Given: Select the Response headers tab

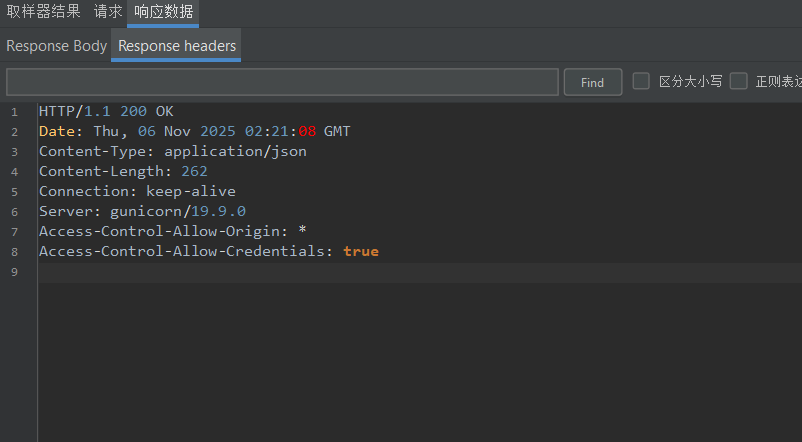Looking at the screenshot, I should [x=177, y=46].
